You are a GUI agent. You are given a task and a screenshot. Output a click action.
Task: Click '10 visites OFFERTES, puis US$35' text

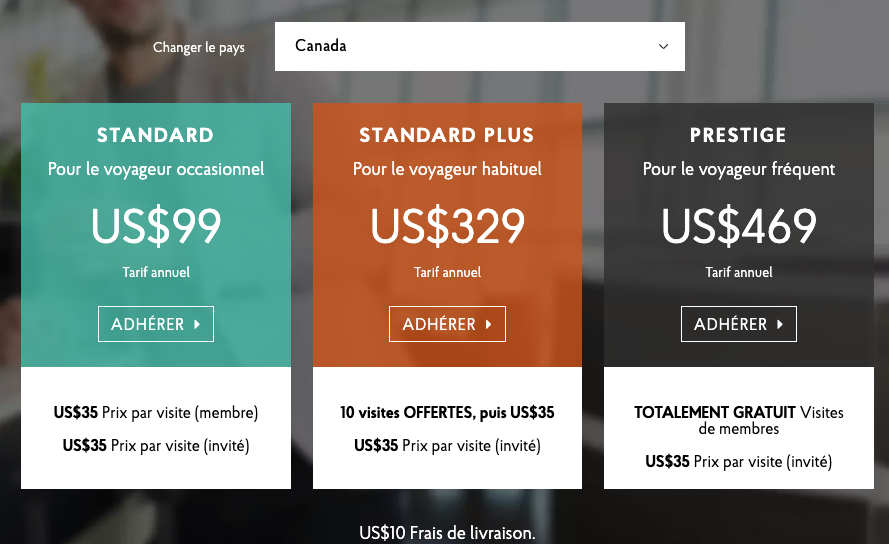447,413
